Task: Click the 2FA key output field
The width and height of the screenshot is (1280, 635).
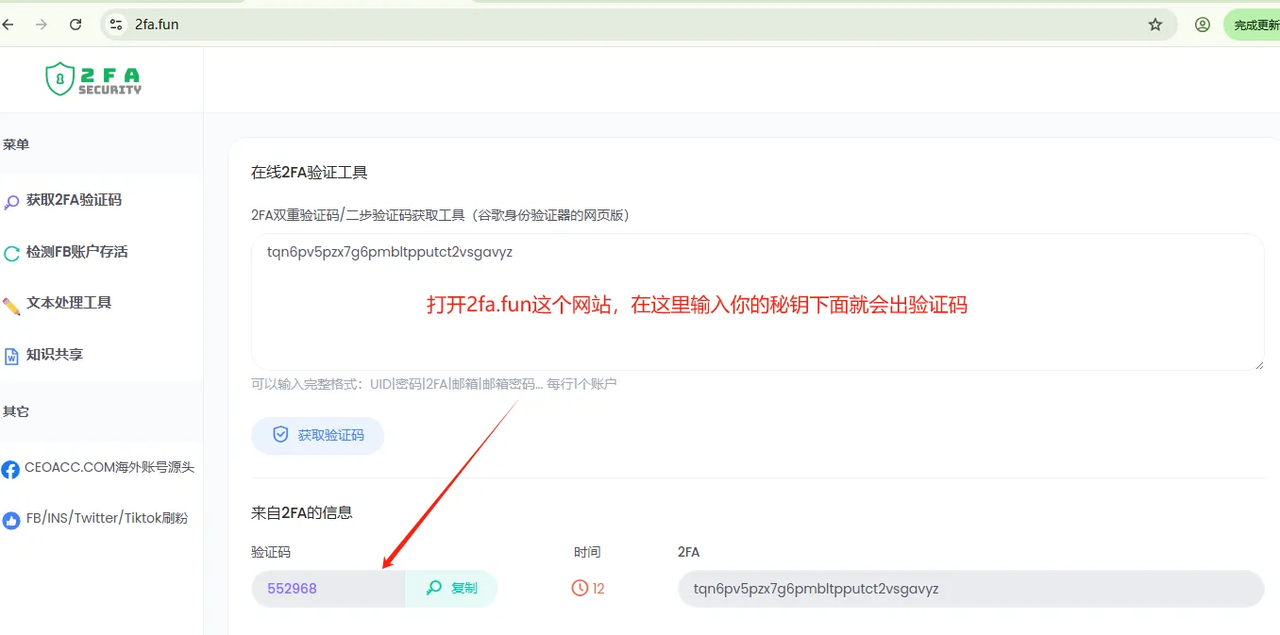Action: 971,589
